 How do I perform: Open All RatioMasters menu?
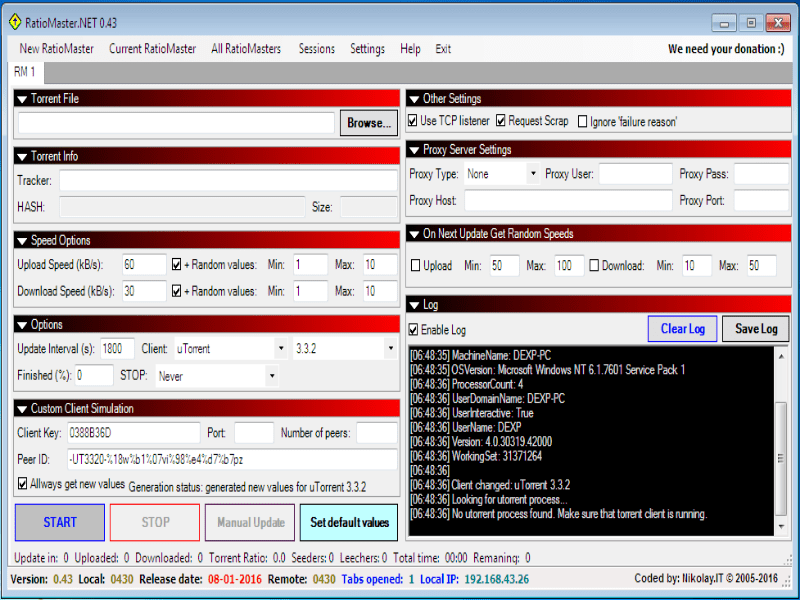click(x=246, y=49)
